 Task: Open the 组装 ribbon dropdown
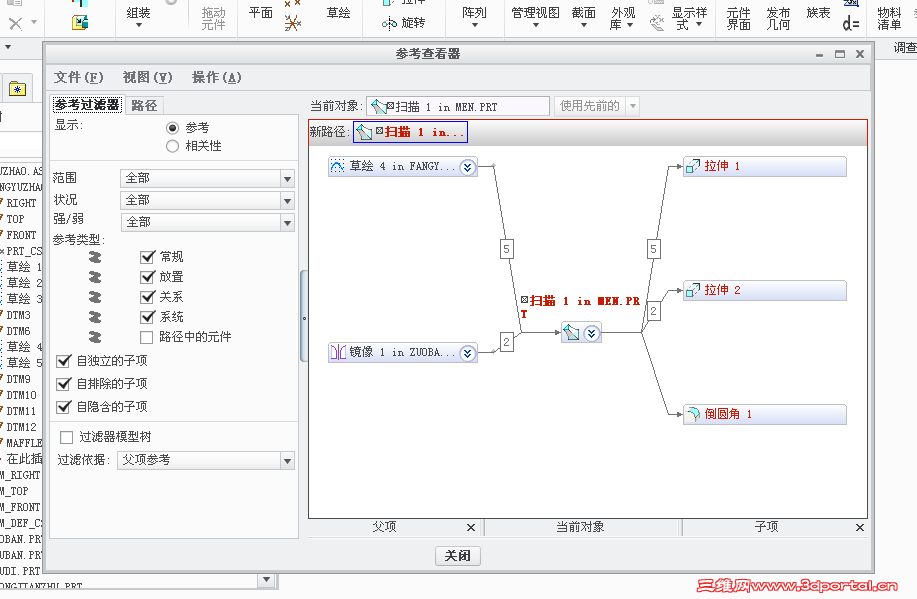pos(139,17)
